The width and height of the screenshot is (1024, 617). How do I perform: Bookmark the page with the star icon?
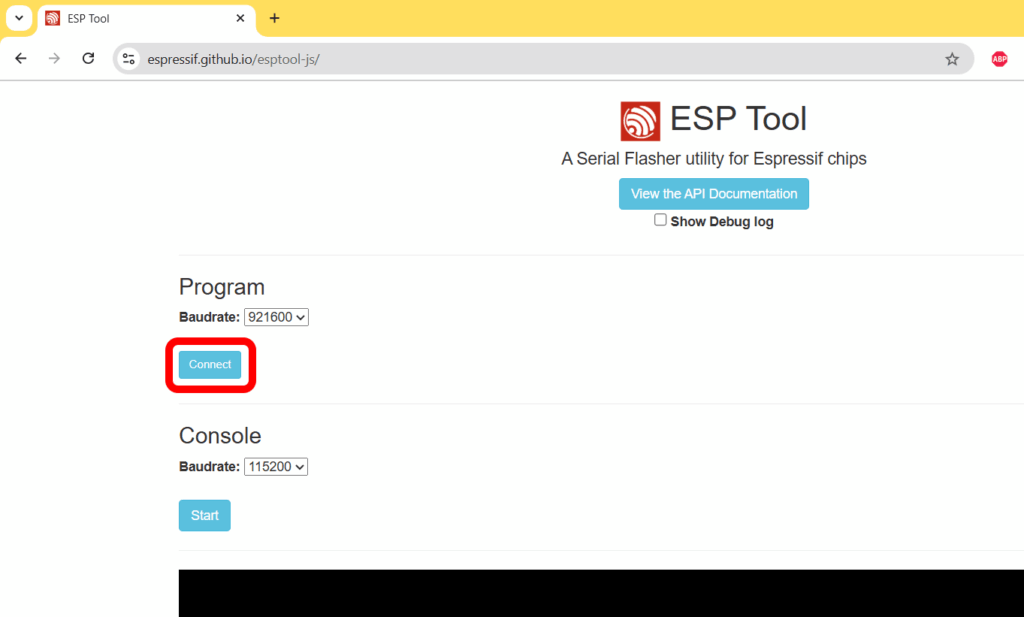pos(952,59)
